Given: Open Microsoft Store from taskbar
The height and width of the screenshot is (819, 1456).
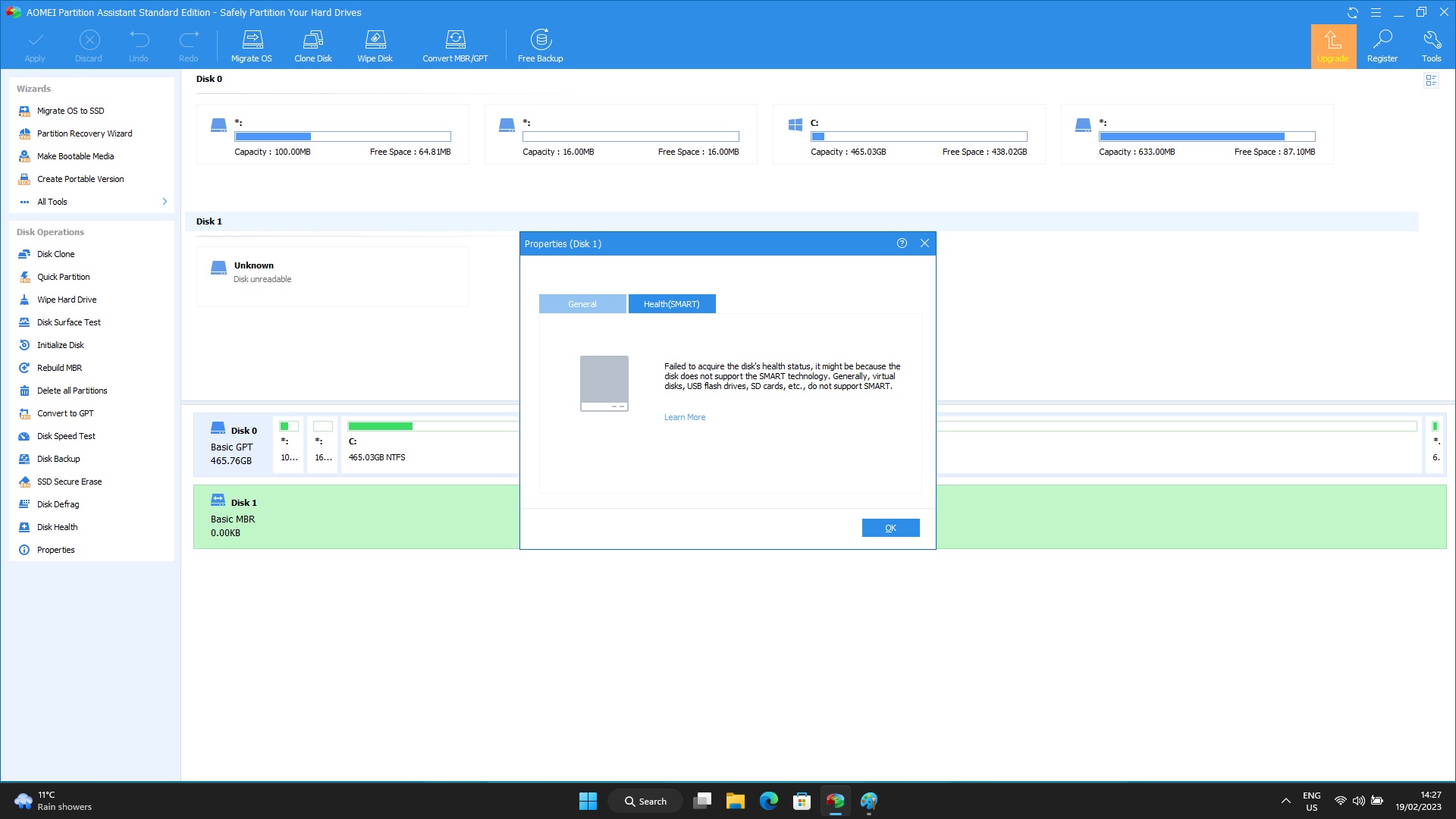Looking at the screenshot, I should [802, 801].
